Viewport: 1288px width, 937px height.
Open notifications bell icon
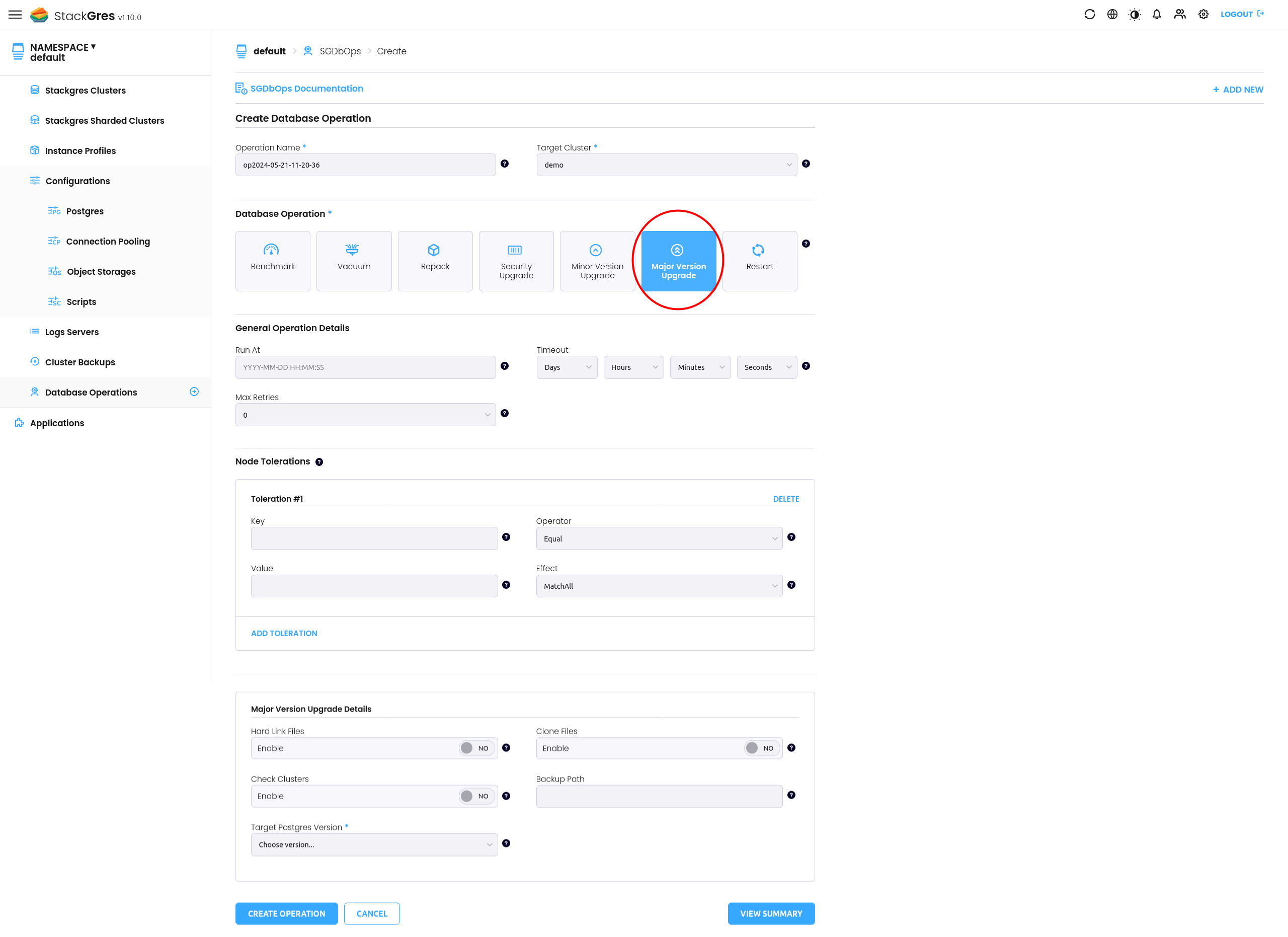click(x=1156, y=14)
